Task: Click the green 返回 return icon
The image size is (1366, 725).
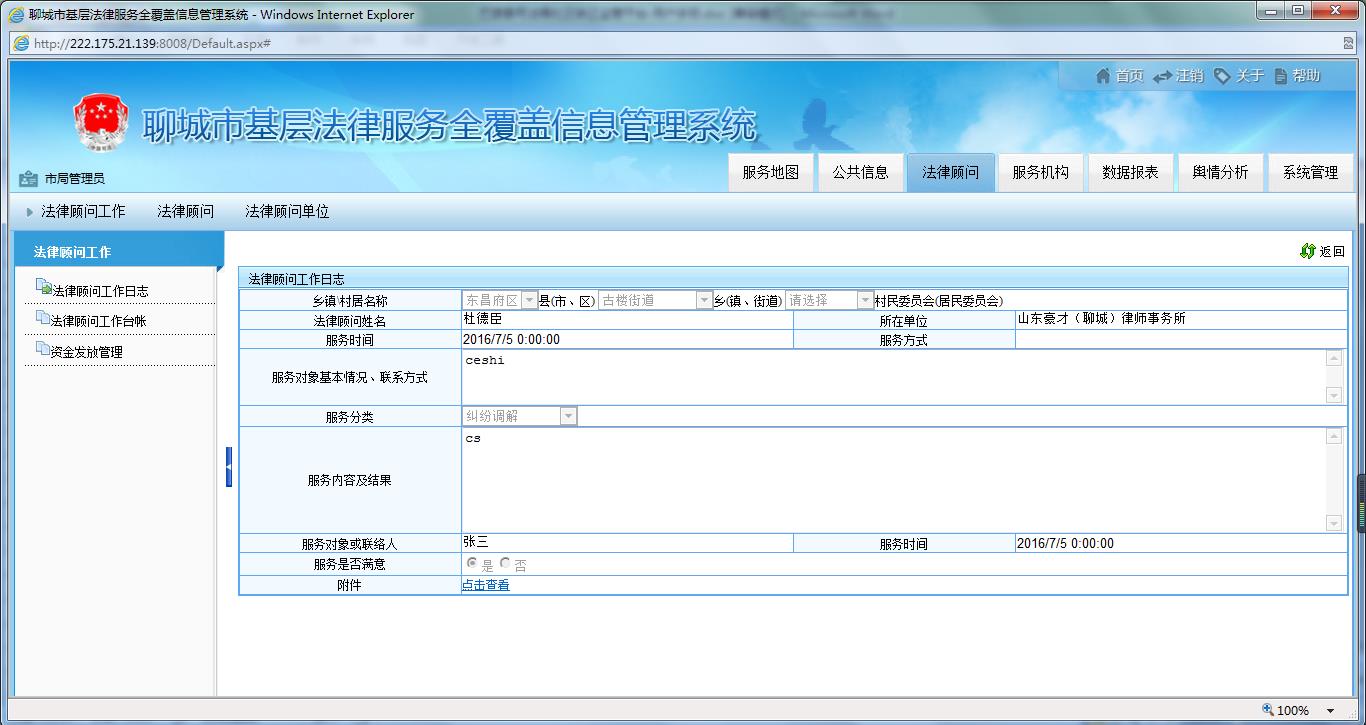Action: [1307, 251]
